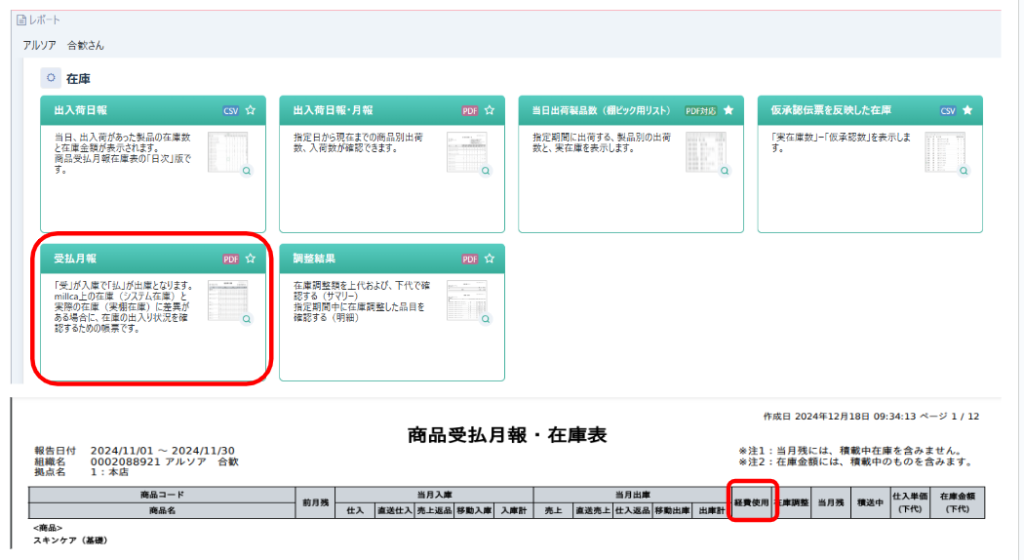The height and width of the screenshot is (560, 1024).
Task: Click PDF badge on 出入荷日報・月報 card
Action: click(470, 110)
